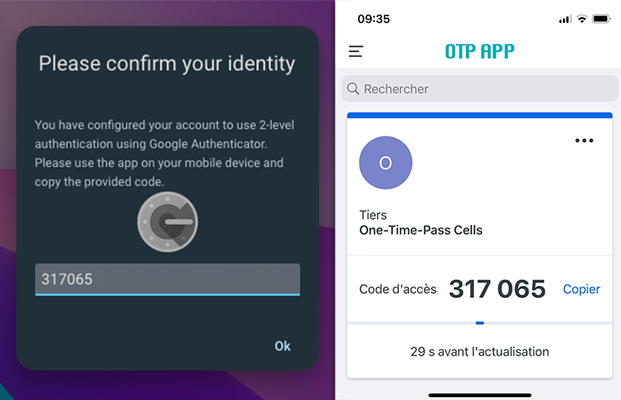Tap the battery status icon
This screenshot has height=400, width=621.
pos(601,19)
